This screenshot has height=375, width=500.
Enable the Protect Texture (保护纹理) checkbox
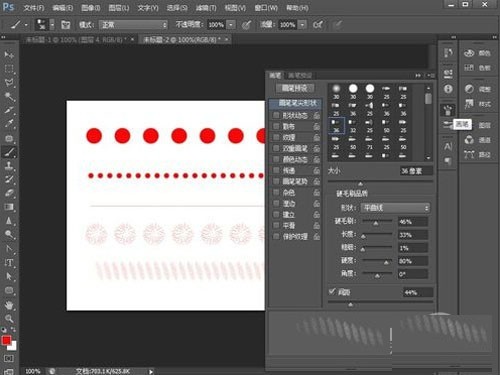(276, 236)
